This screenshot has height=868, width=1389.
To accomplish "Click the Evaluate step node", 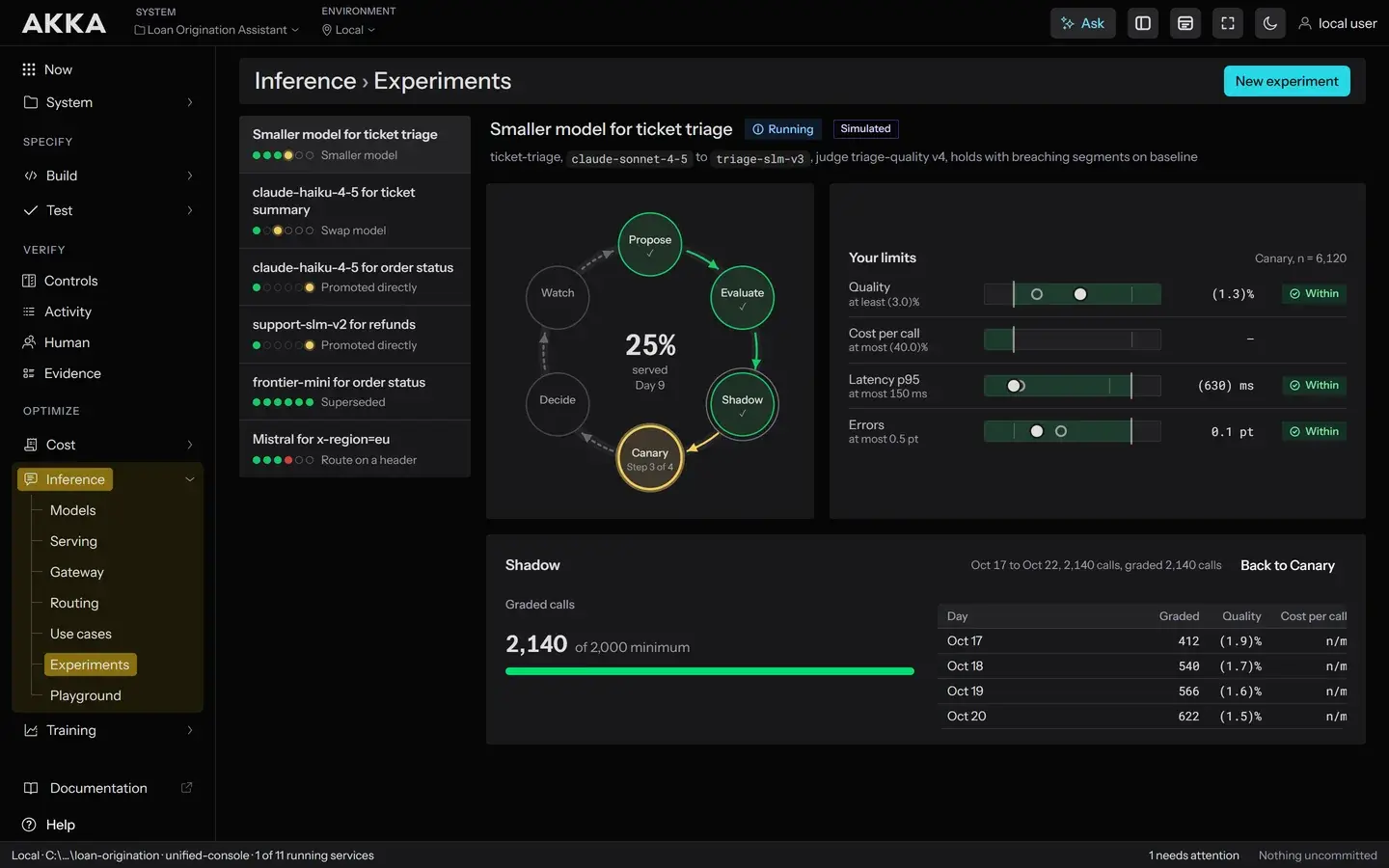I will tap(743, 297).
